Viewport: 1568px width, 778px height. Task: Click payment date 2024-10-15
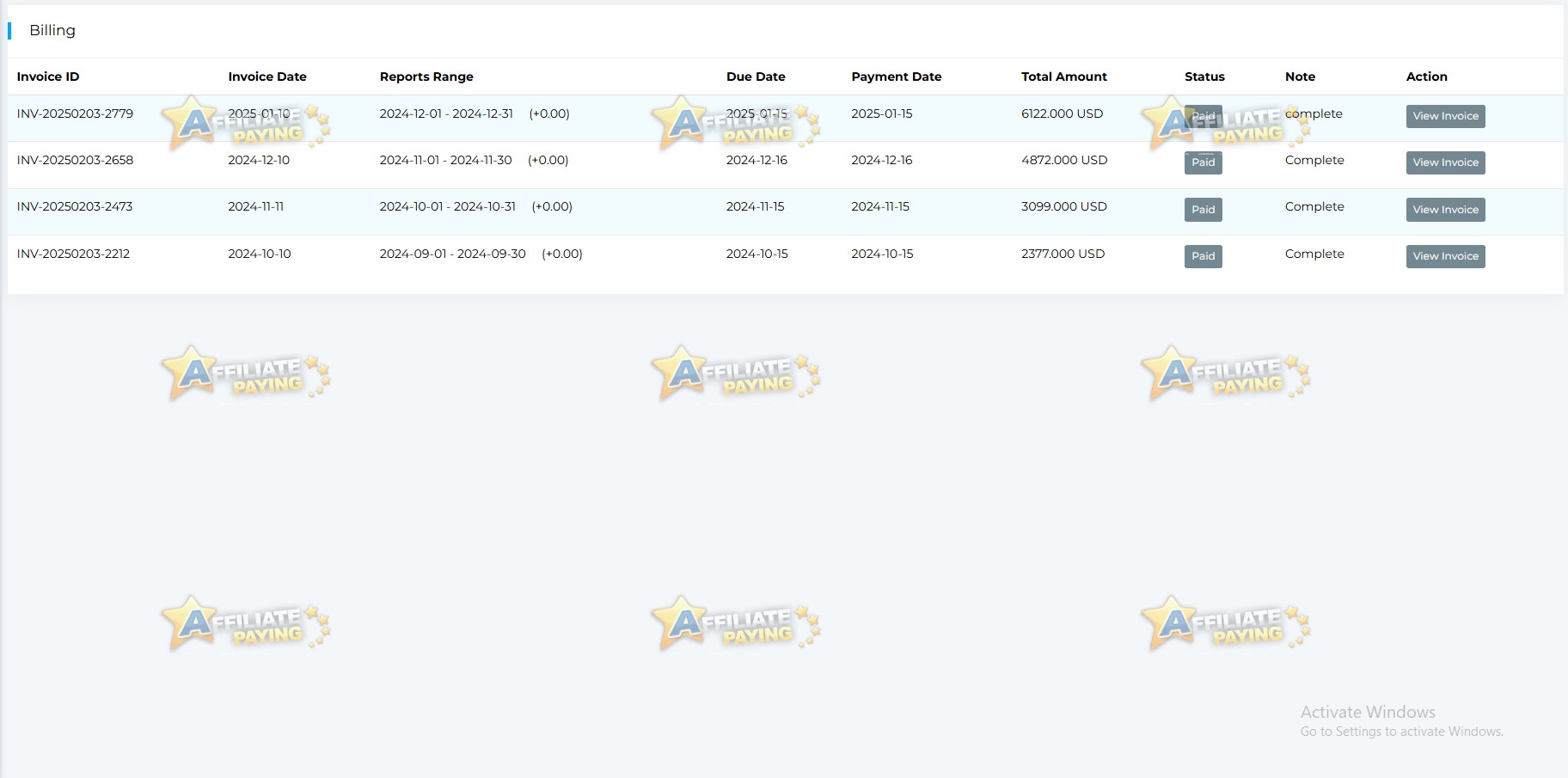pyautogui.click(x=882, y=254)
